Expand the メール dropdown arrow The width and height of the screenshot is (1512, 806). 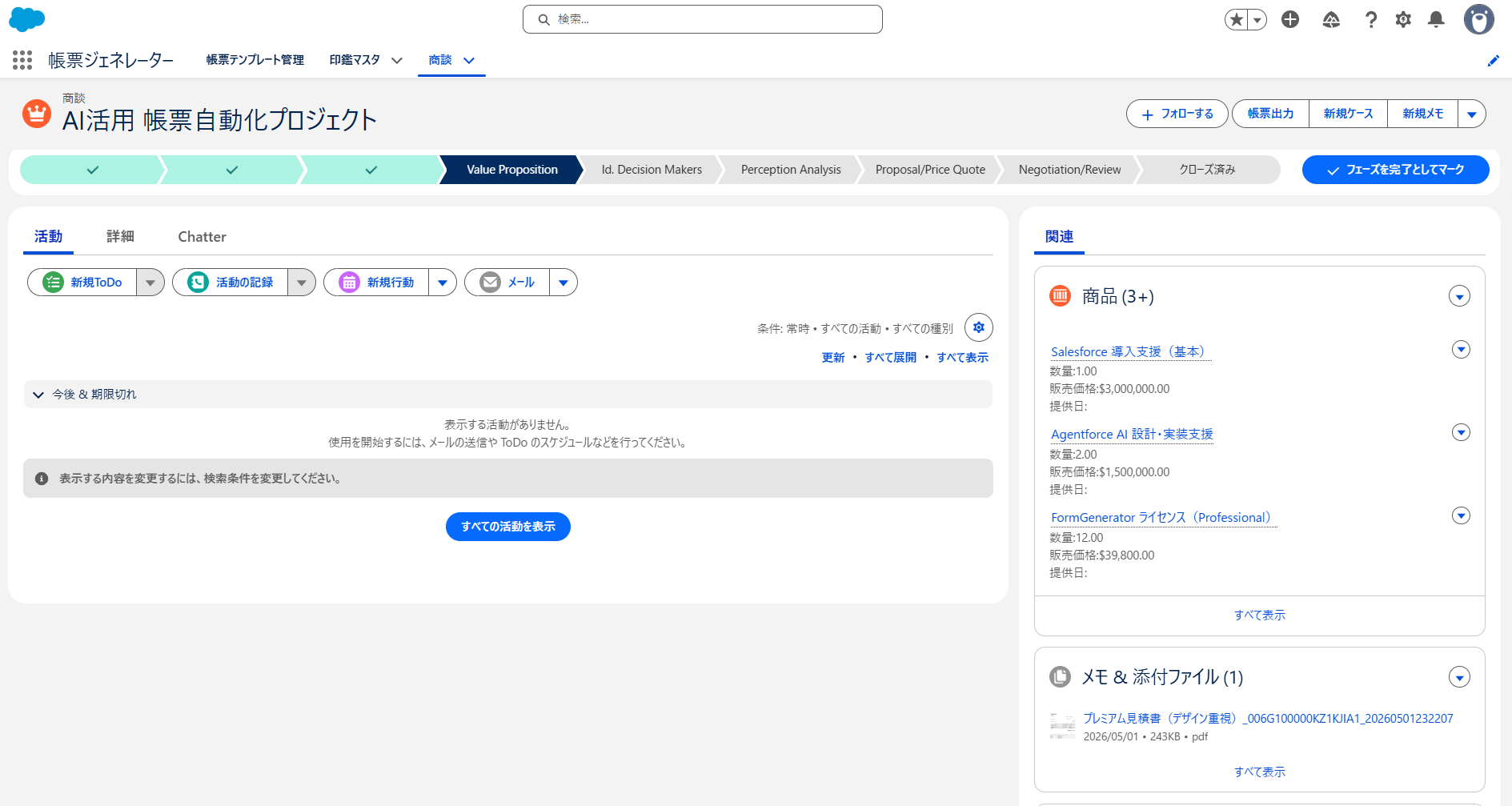click(563, 283)
